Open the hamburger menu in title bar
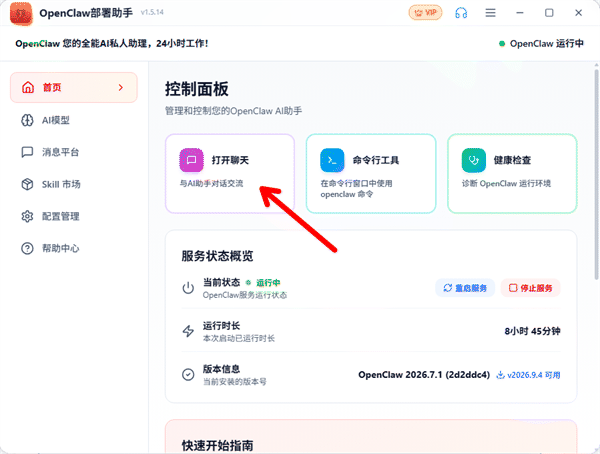Screen dimensions: 600x454 [x=490, y=13]
